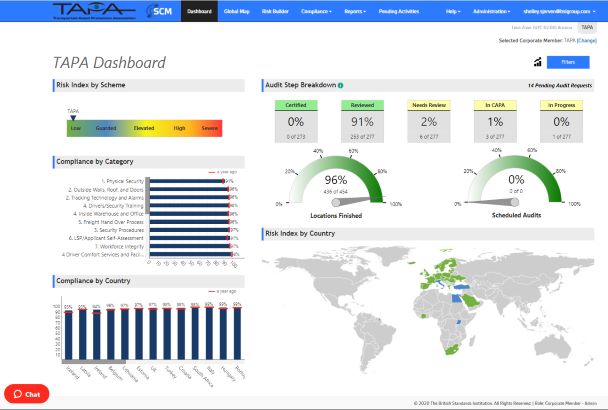Click the Change corporate member link
Viewport: 608px width, 410px height.
click(x=586, y=41)
